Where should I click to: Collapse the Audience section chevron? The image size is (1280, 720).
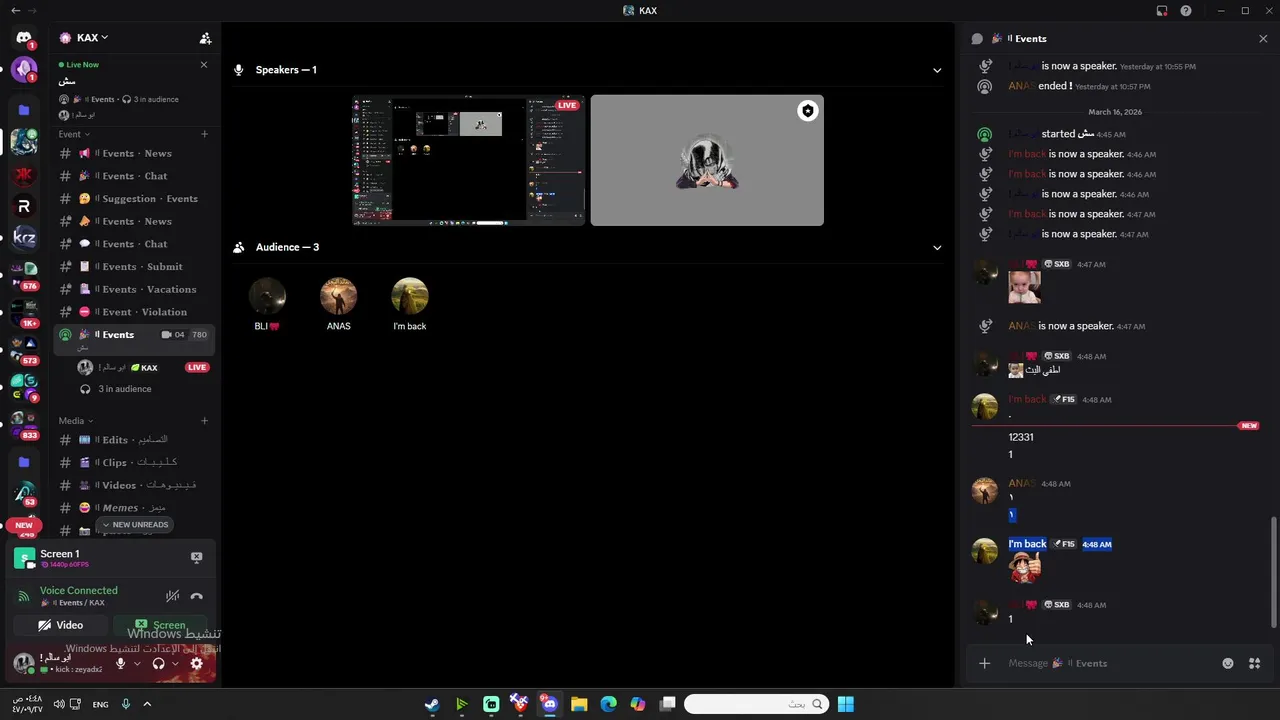coord(937,247)
